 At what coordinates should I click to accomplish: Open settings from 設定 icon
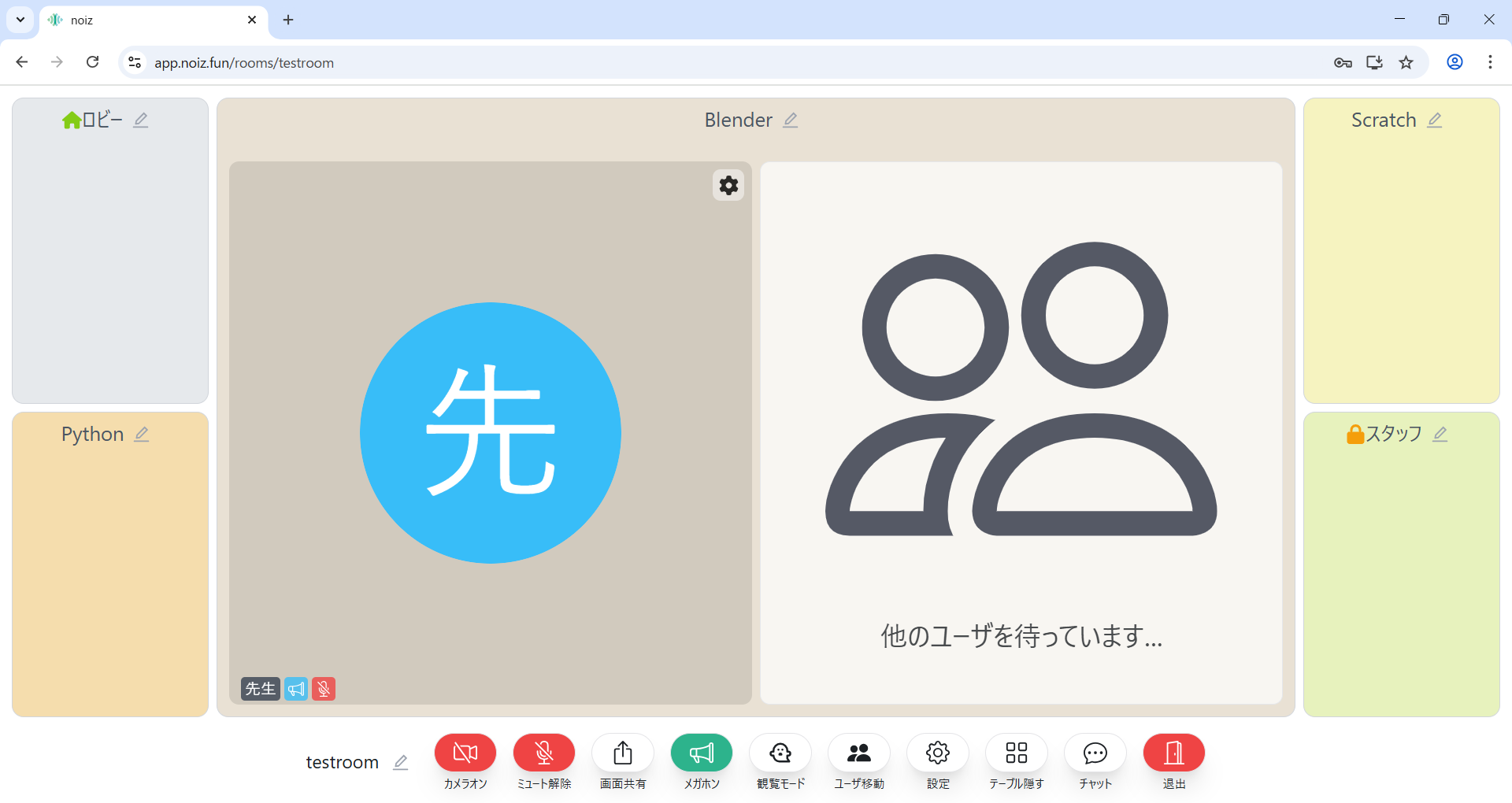[937, 753]
